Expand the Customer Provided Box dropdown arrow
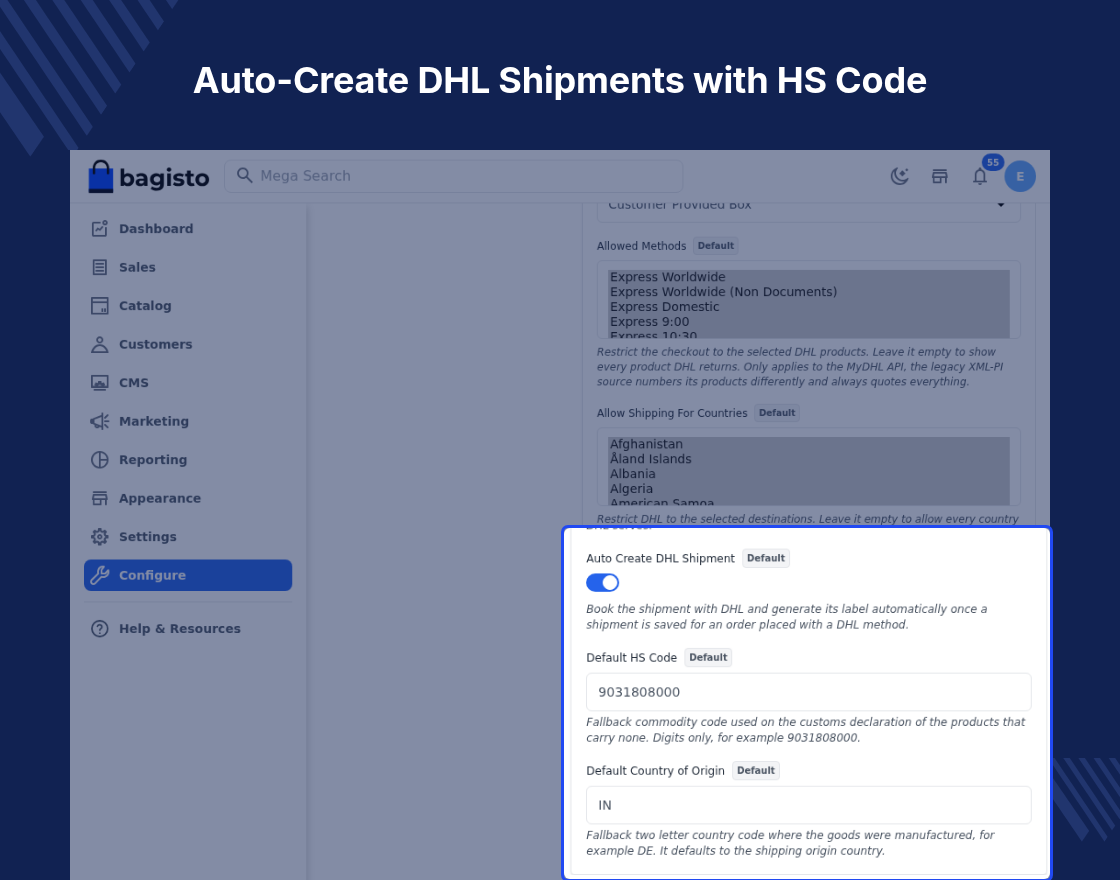The image size is (1120, 880). [x=1001, y=206]
